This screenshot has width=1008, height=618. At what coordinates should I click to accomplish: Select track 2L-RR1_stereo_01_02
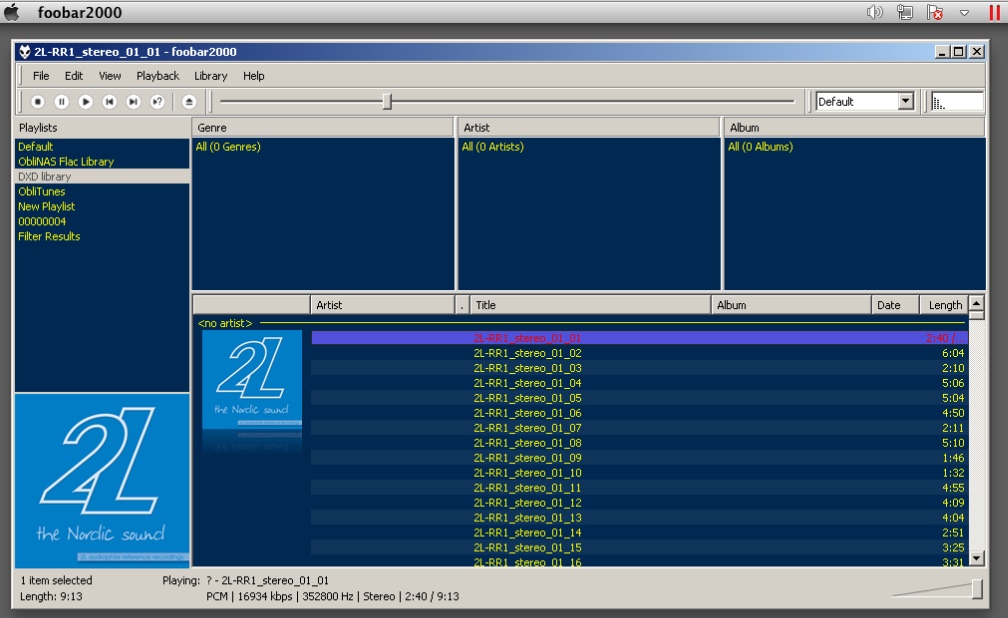(x=639, y=353)
